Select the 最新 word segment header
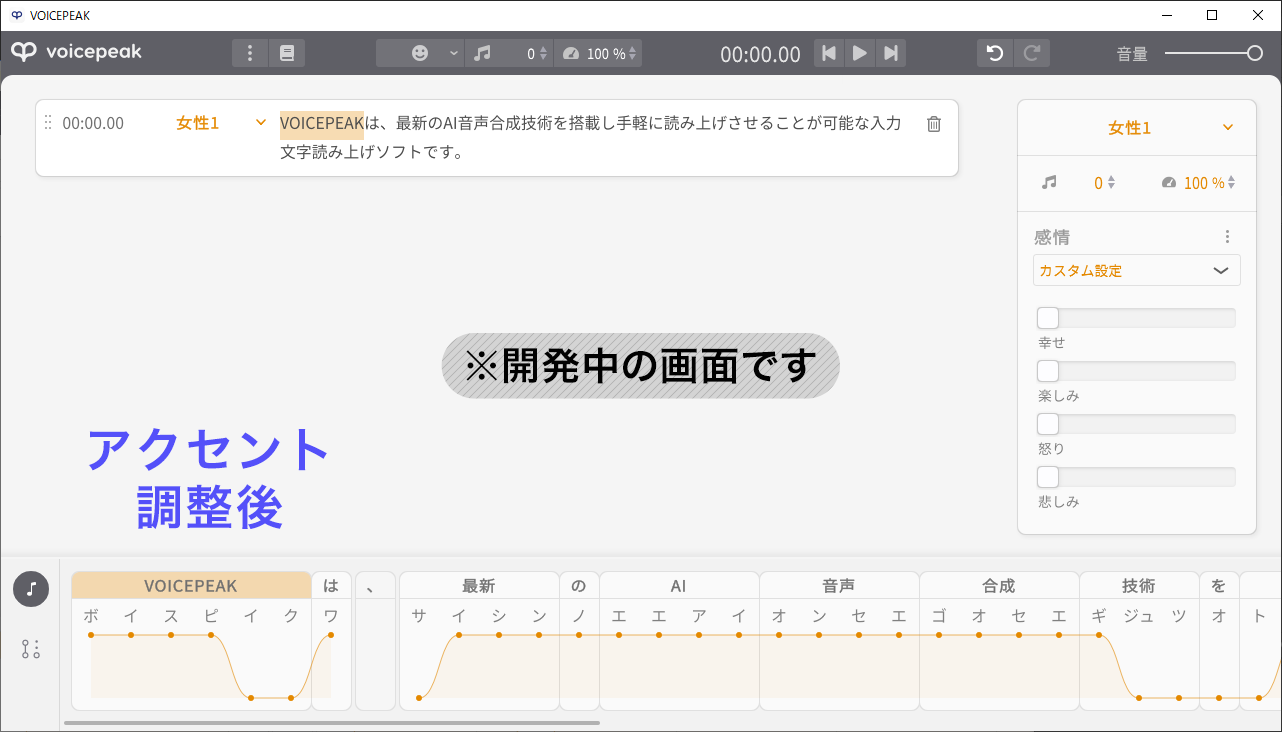The width and height of the screenshot is (1282, 732). [479, 586]
